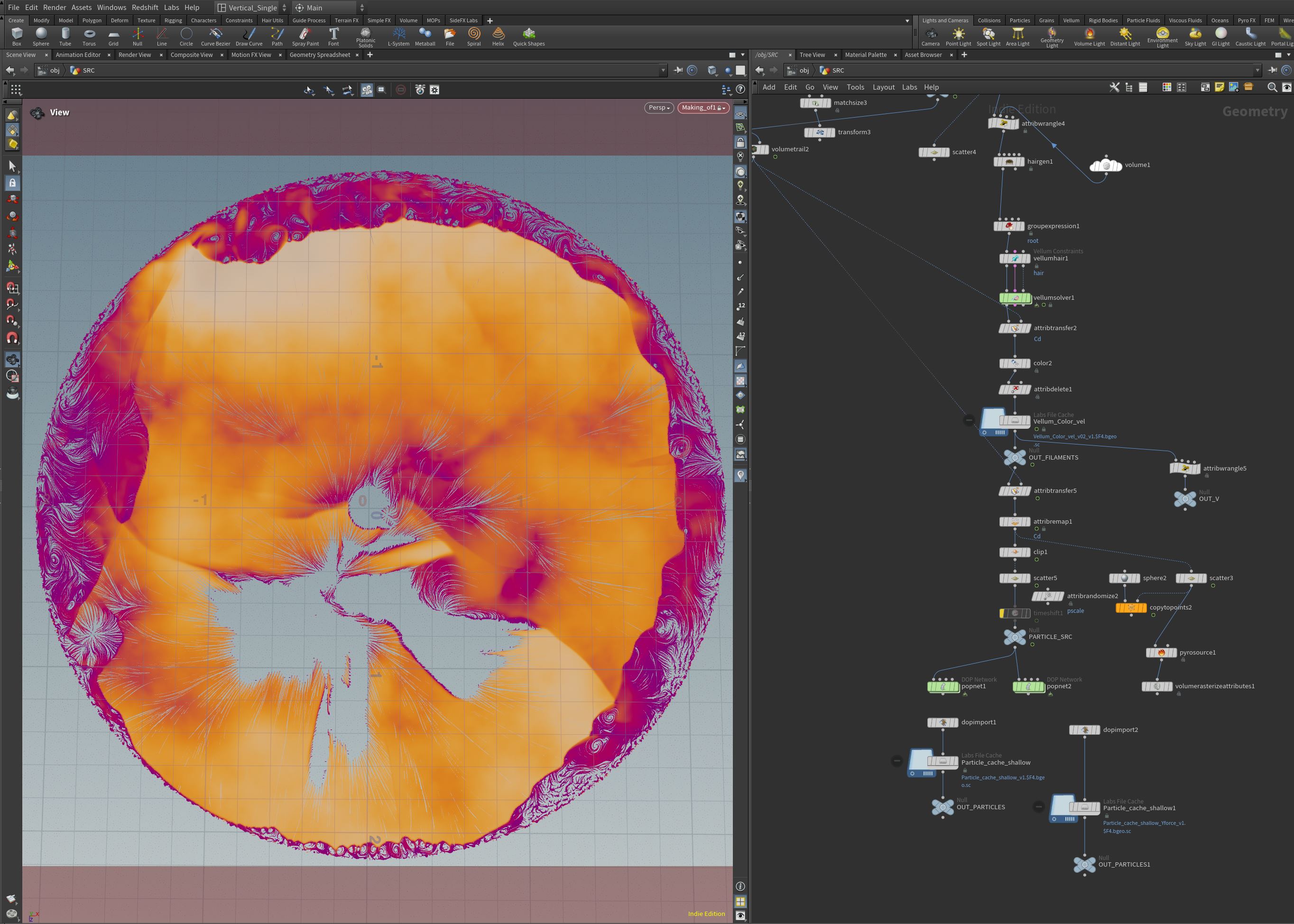Switch to the Geometry Spreadsheet tab
1294x924 pixels.
point(319,55)
